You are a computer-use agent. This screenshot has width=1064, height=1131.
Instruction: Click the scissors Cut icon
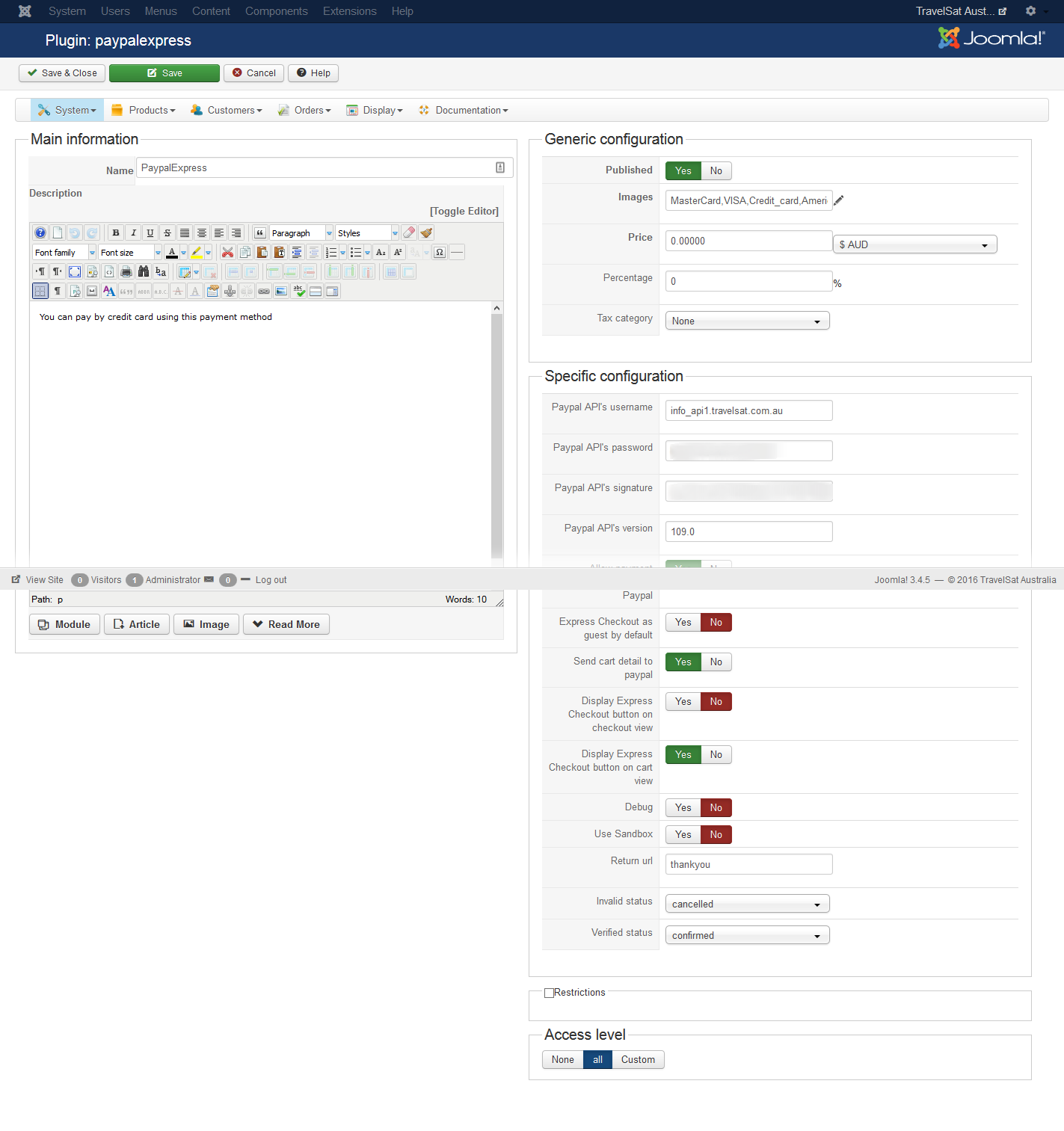pyautogui.click(x=228, y=253)
